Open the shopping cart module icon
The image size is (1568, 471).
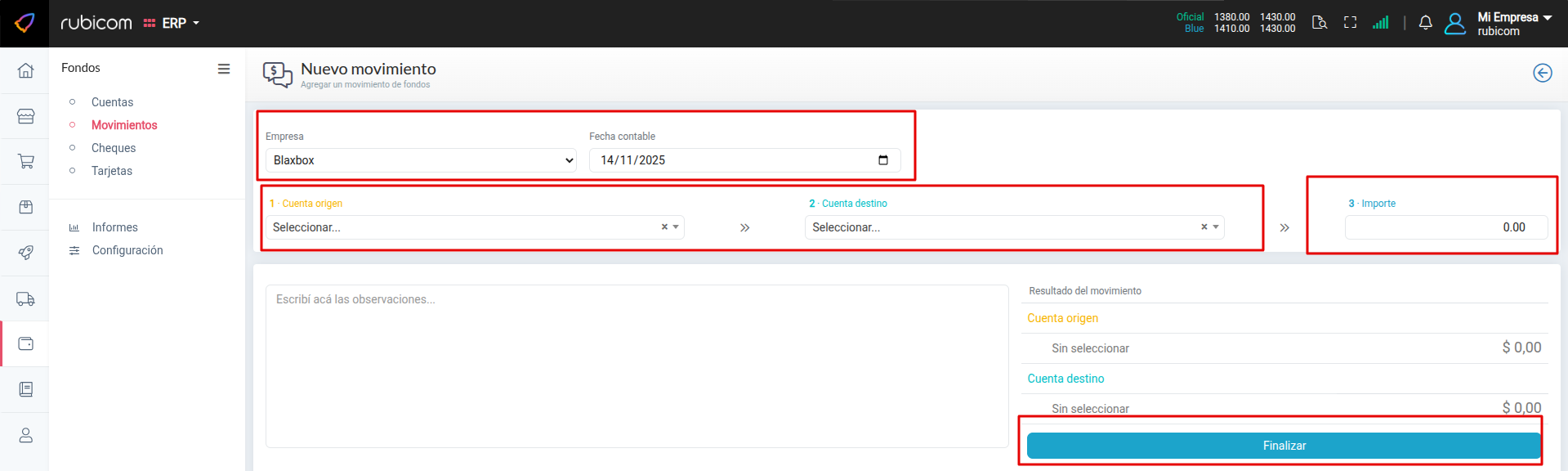pos(25,161)
